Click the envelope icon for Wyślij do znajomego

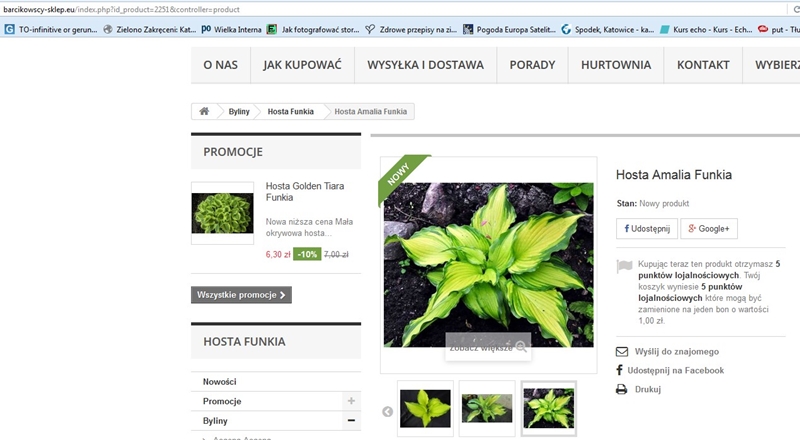[x=621, y=352]
